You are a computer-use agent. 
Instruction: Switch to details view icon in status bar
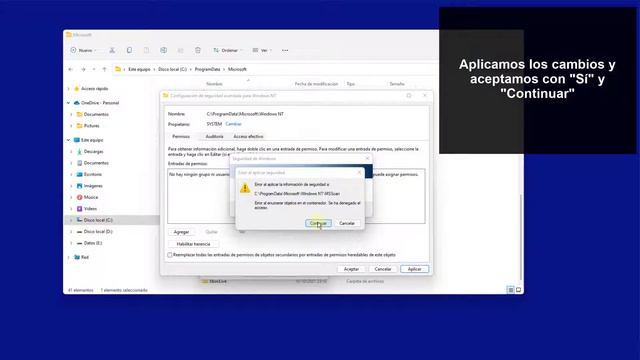(511, 290)
